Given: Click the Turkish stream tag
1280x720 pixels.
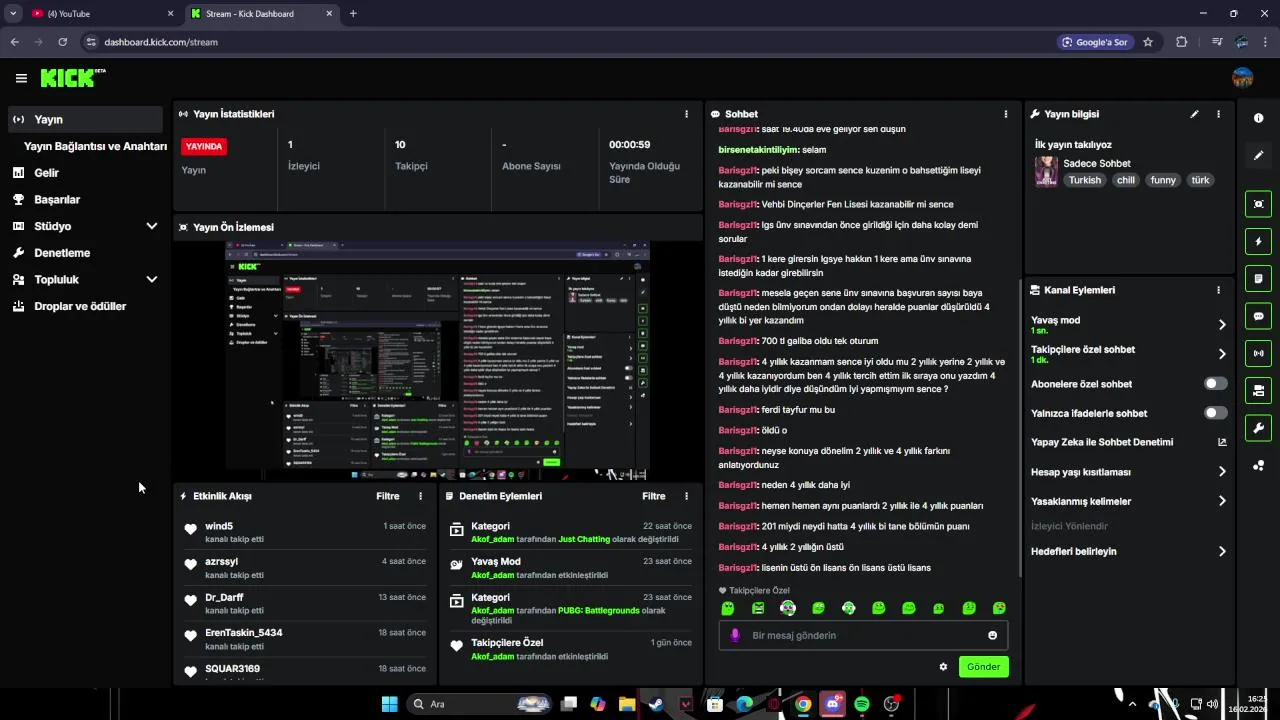Looking at the screenshot, I should (x=1084, y=180).
